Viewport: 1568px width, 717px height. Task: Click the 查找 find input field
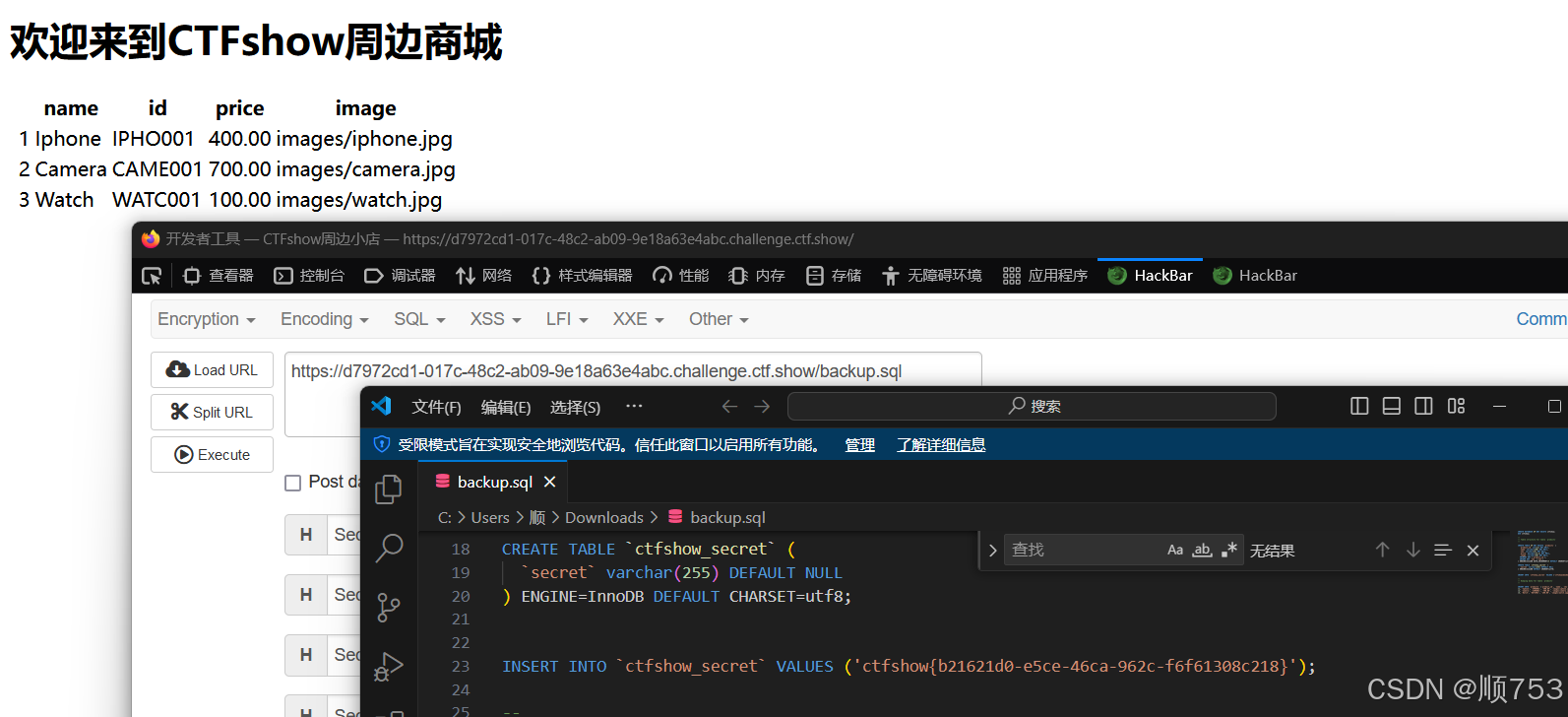tap(1083, 550)
